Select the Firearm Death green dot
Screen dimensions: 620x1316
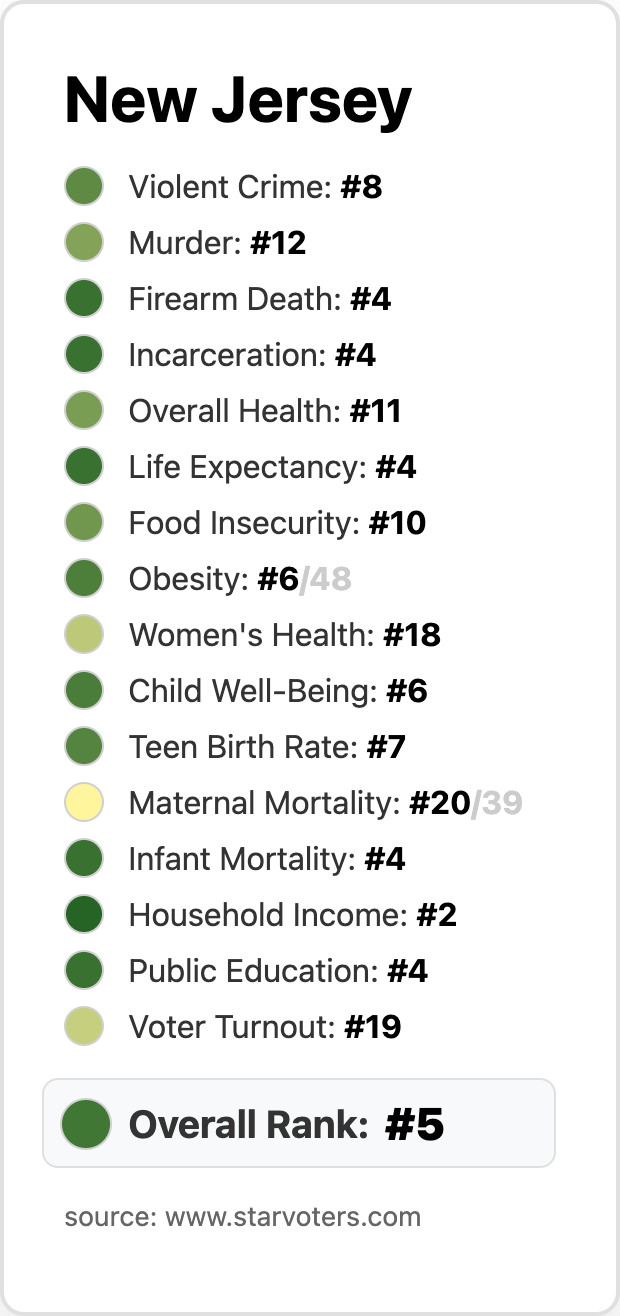point(84,299)
